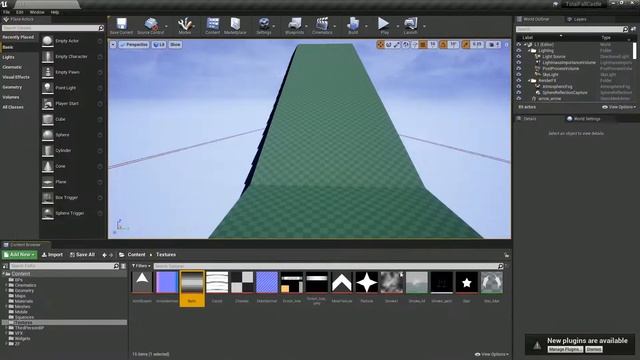640x360 pixels.
Task: Select the Plane primitive icon
Action: pos(48,182)
